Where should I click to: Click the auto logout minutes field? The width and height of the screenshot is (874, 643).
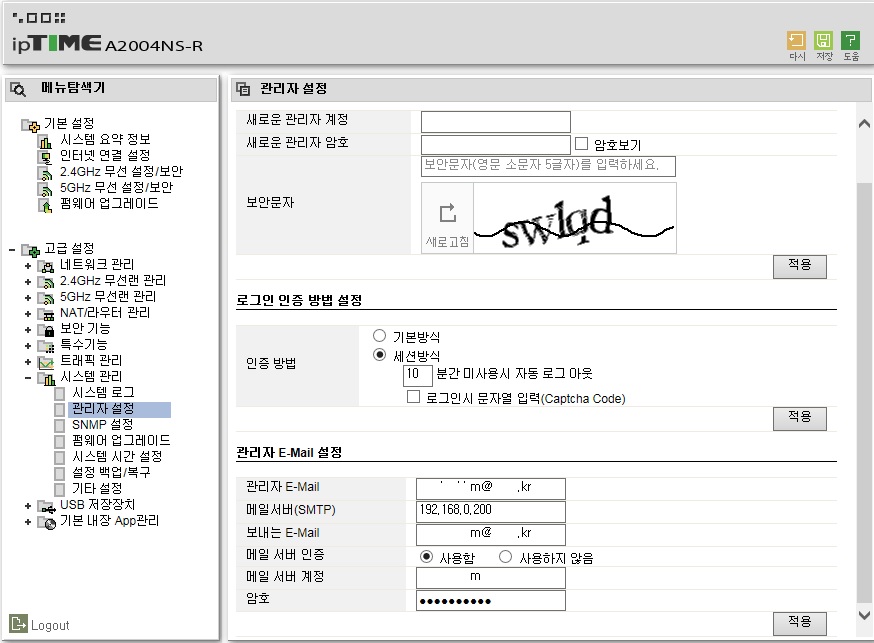[x=417, y=374]
